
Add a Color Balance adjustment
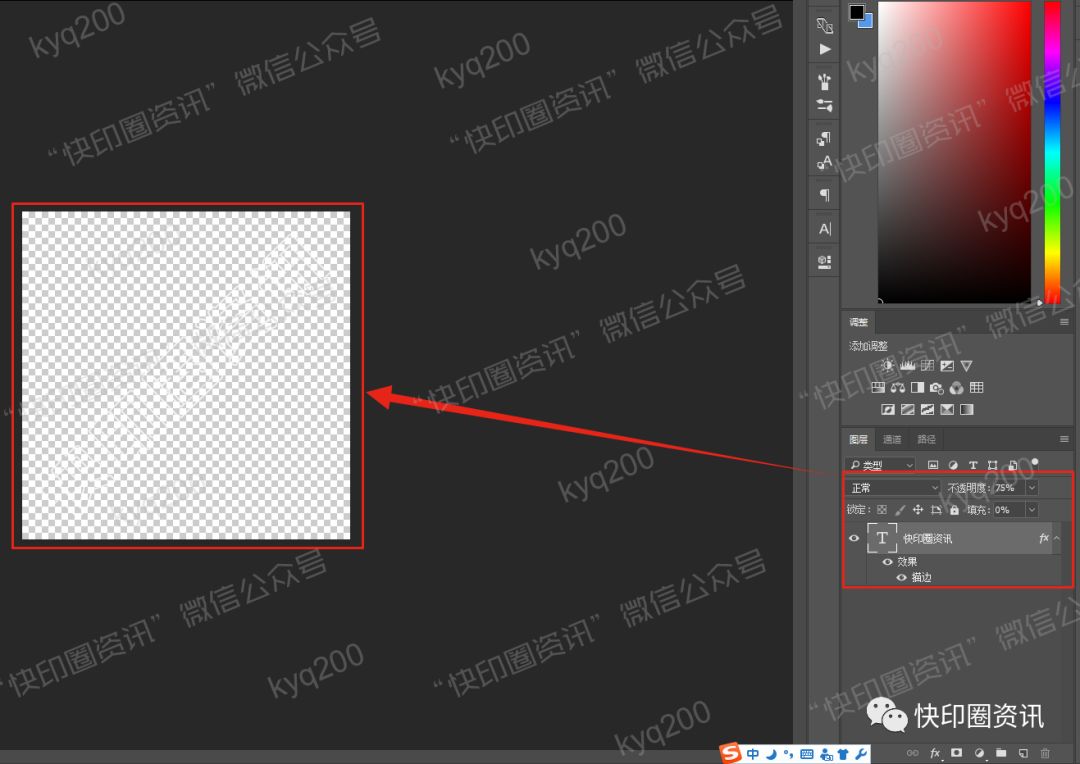pos(897,388)
